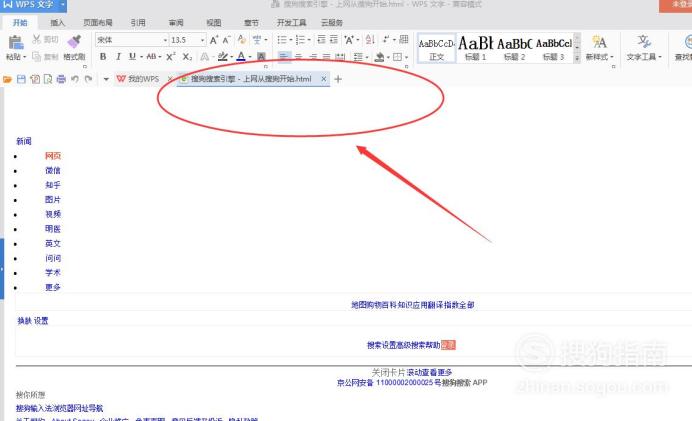Click the decrease indent icon
Image resolution: width=692 pixels, height=421 pixels.
[321, 40]
